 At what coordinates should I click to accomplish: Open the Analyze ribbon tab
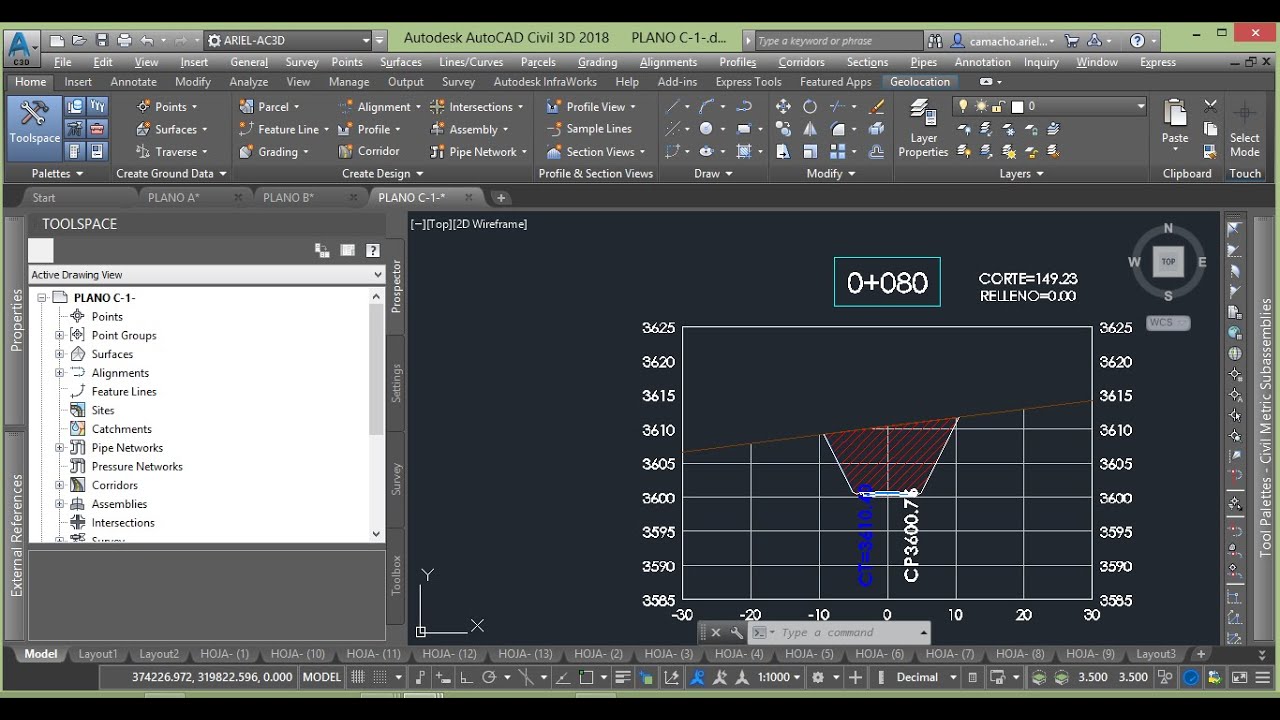tap(248, 82)
